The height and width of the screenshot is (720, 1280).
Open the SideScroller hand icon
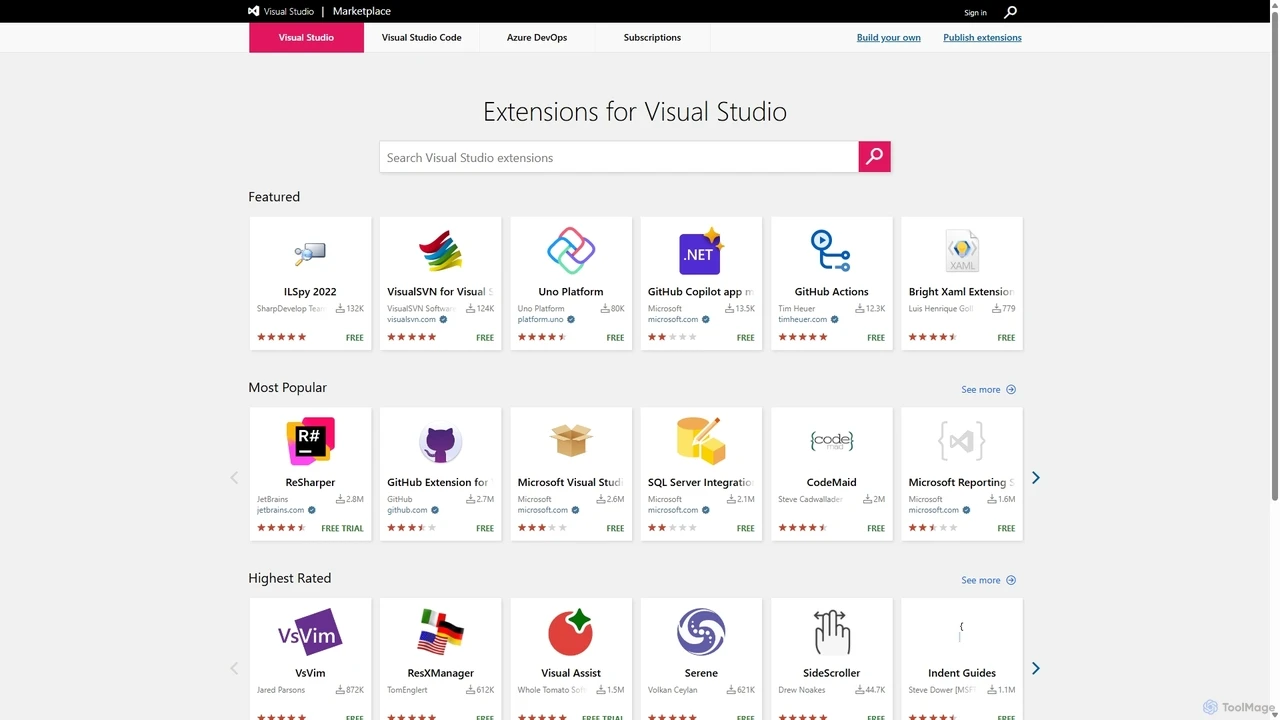[831, 632]
